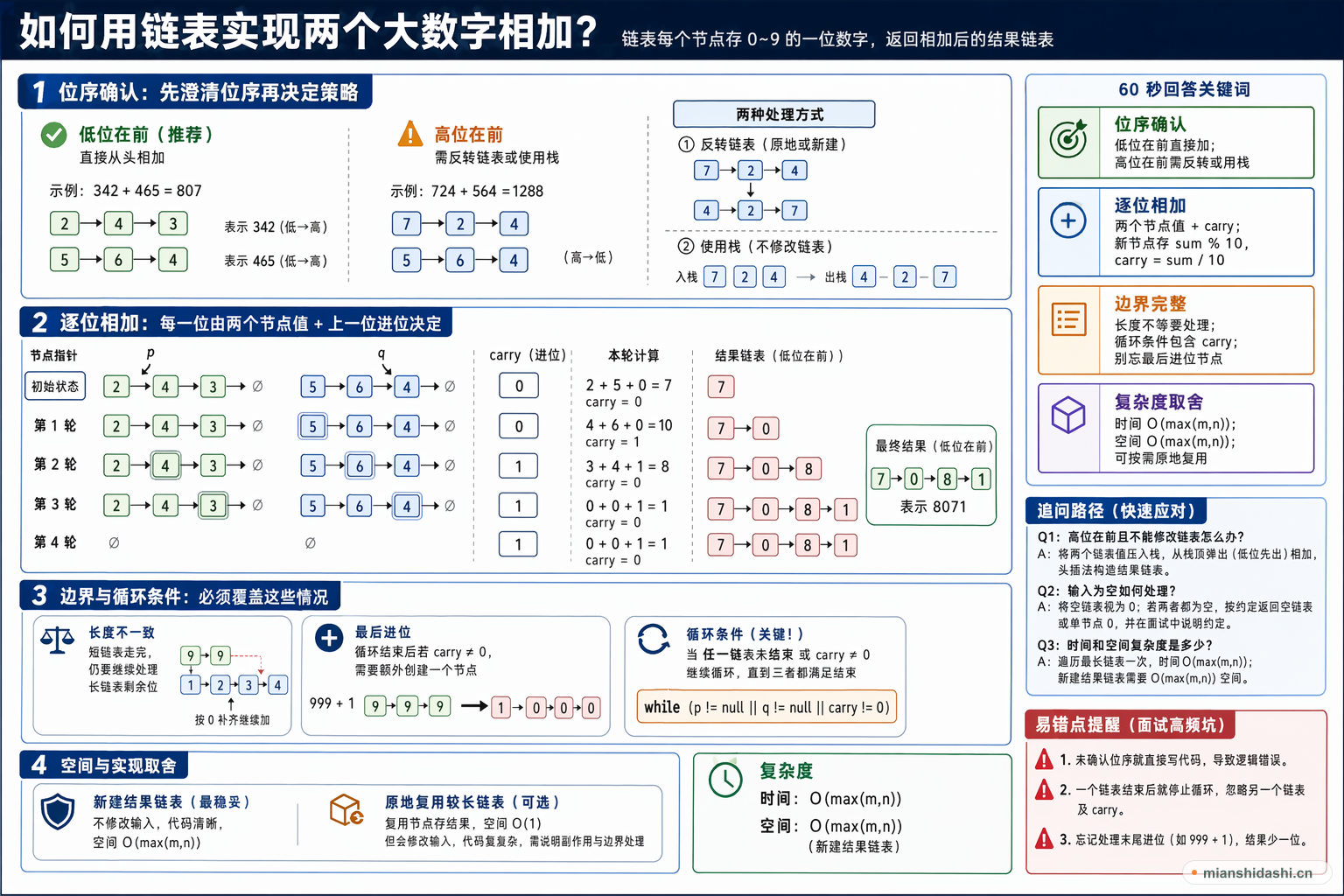Screen dimensions: 1344x896
Task: Click the 第 4 轮 row label
Action: coord(55,542)
